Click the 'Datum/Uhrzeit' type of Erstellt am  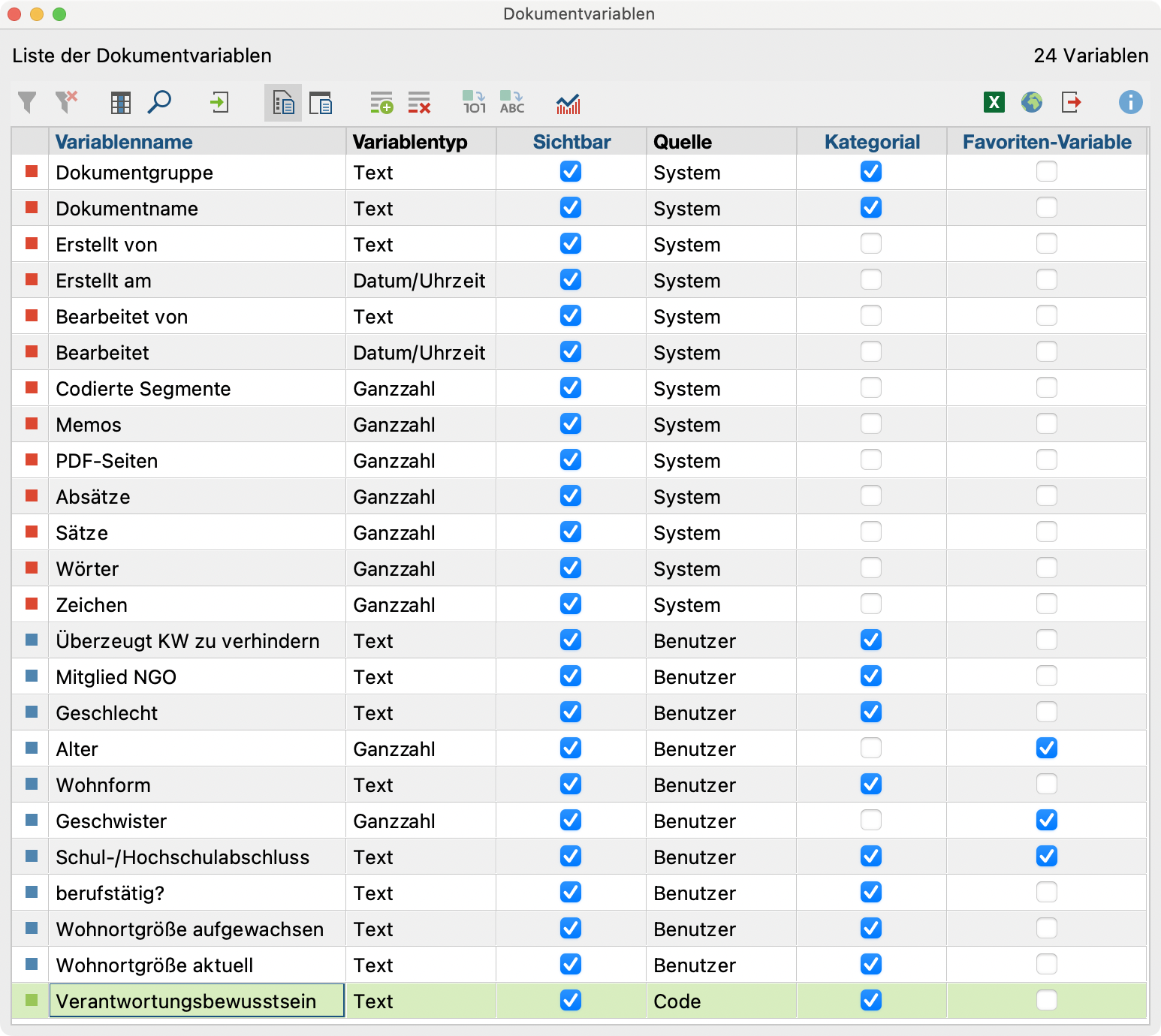pyautogui.click(x=419, y=281)
